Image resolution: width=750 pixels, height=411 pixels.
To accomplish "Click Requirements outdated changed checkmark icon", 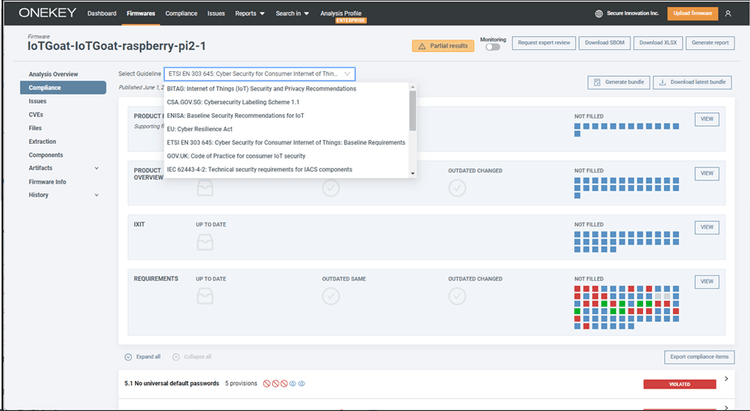I will (458, 296).
